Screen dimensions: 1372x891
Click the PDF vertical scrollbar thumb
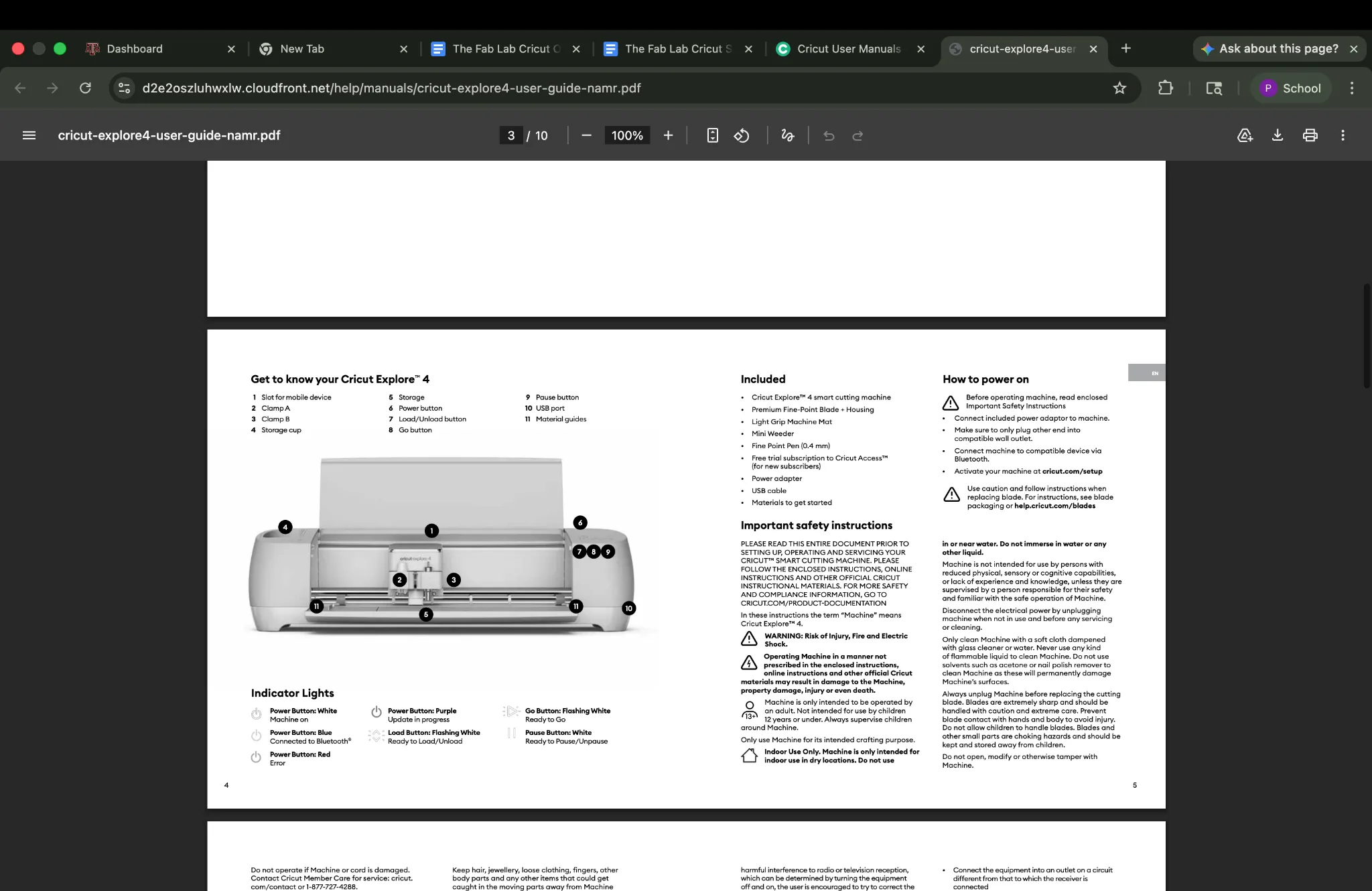[x=1367, y=335]
